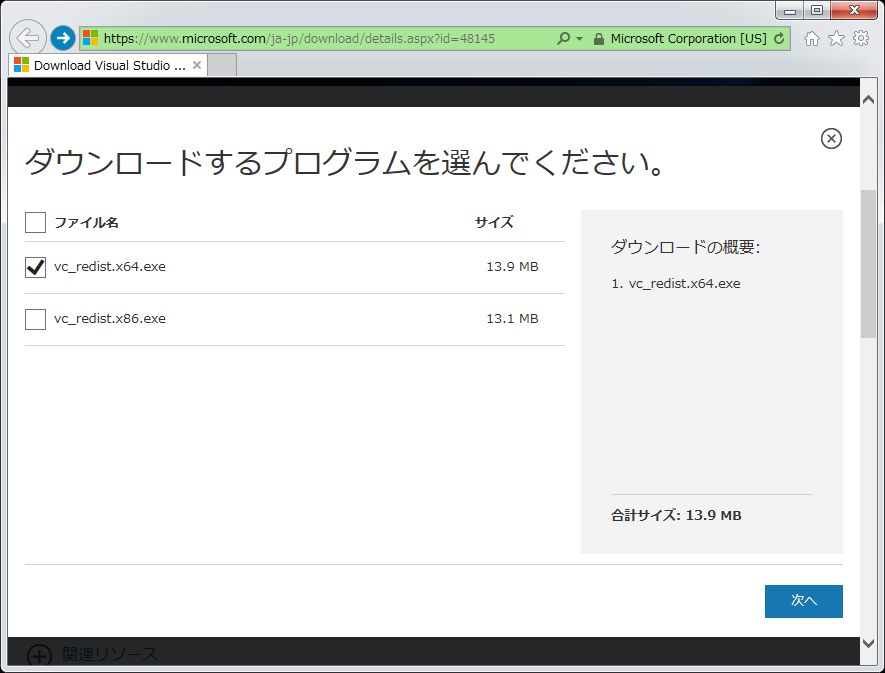This screenshot has width=885, height=673.
Task: Click the magnifier search icon in address bar
Action: point(563,39)
